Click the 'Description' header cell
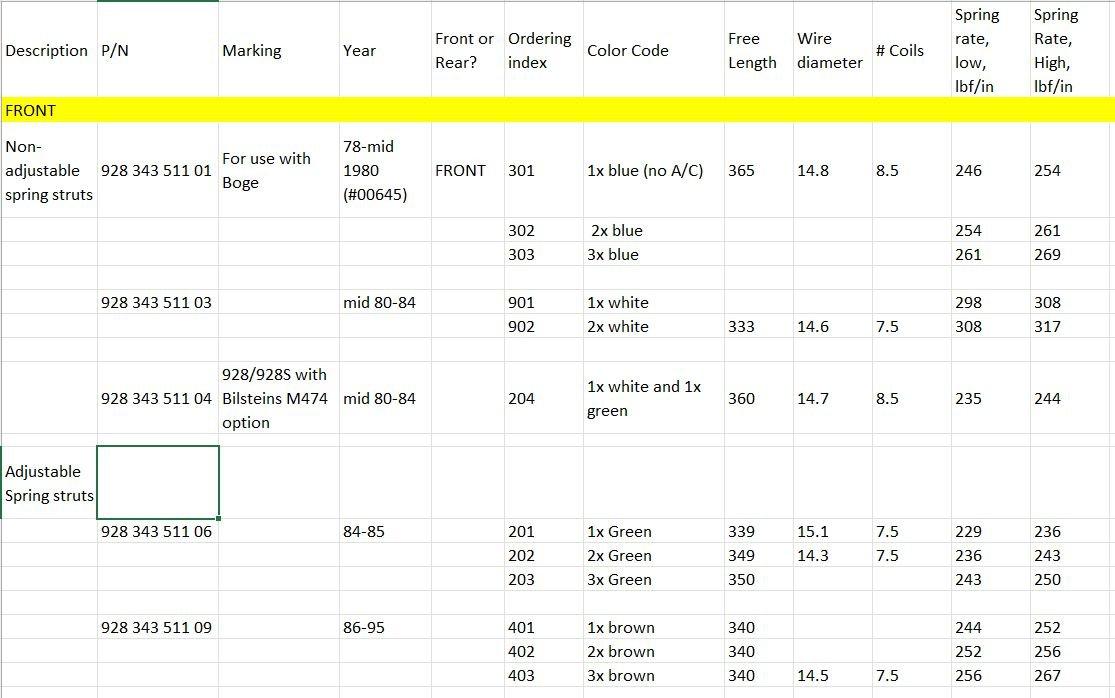 pyautogui.click(x=47, y=50)
